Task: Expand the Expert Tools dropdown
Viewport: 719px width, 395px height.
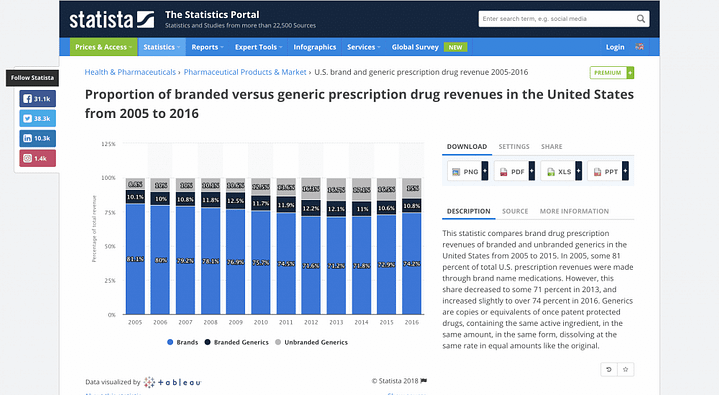Action: pyautogui.click(x=259, y=47)
